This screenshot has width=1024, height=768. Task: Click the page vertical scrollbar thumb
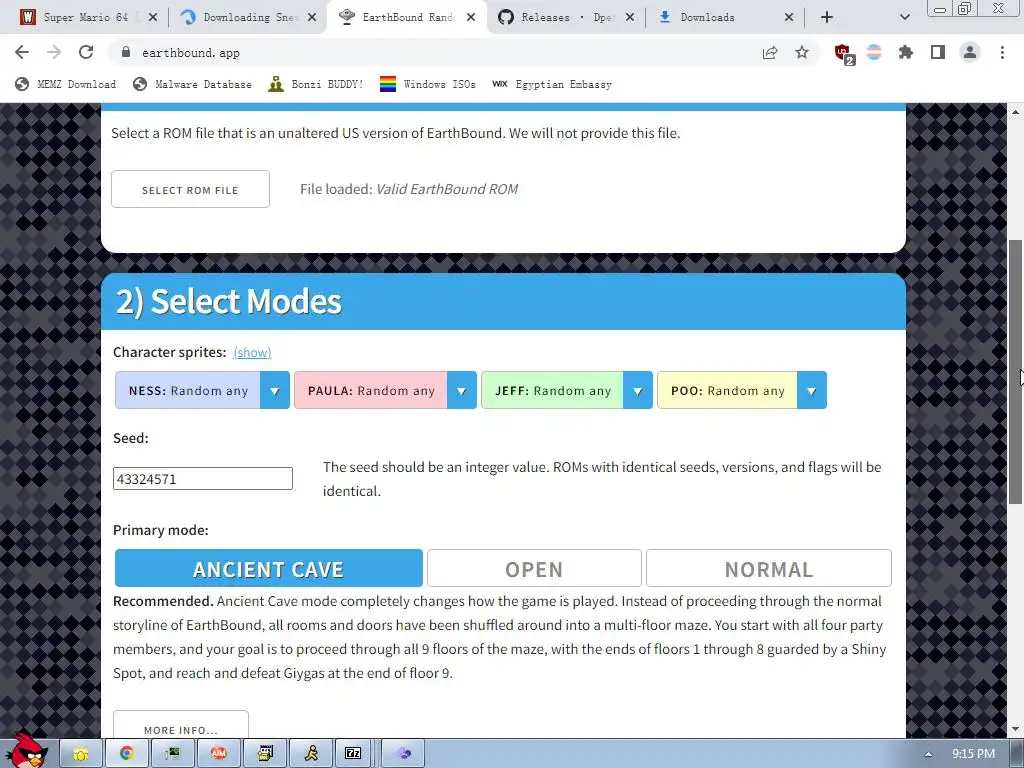pyautogui.click(x=1016, y=372)
